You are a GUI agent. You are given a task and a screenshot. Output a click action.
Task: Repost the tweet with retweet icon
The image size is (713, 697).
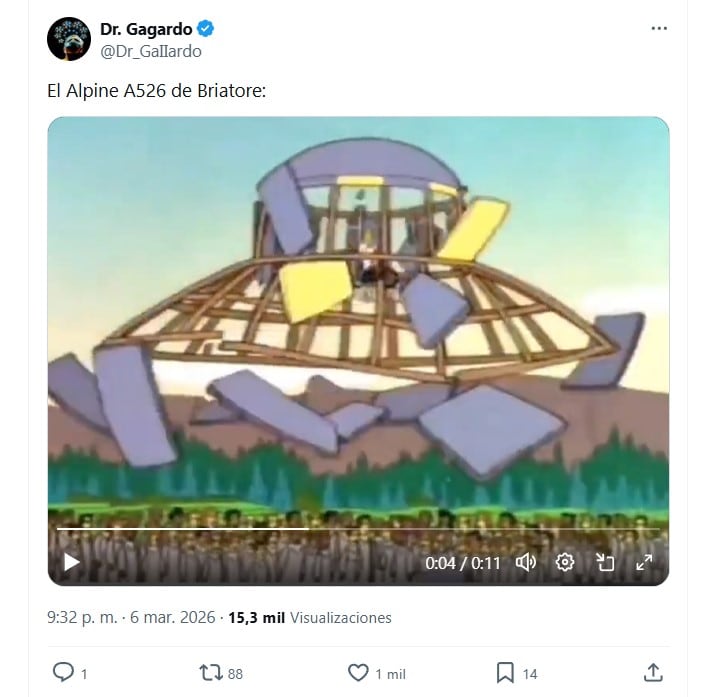coord(211,672)
